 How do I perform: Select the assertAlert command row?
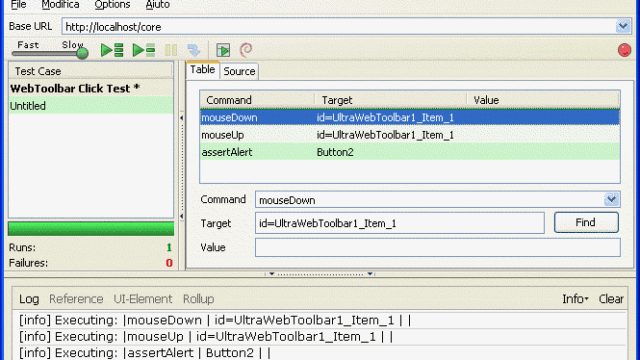point(410,152)
